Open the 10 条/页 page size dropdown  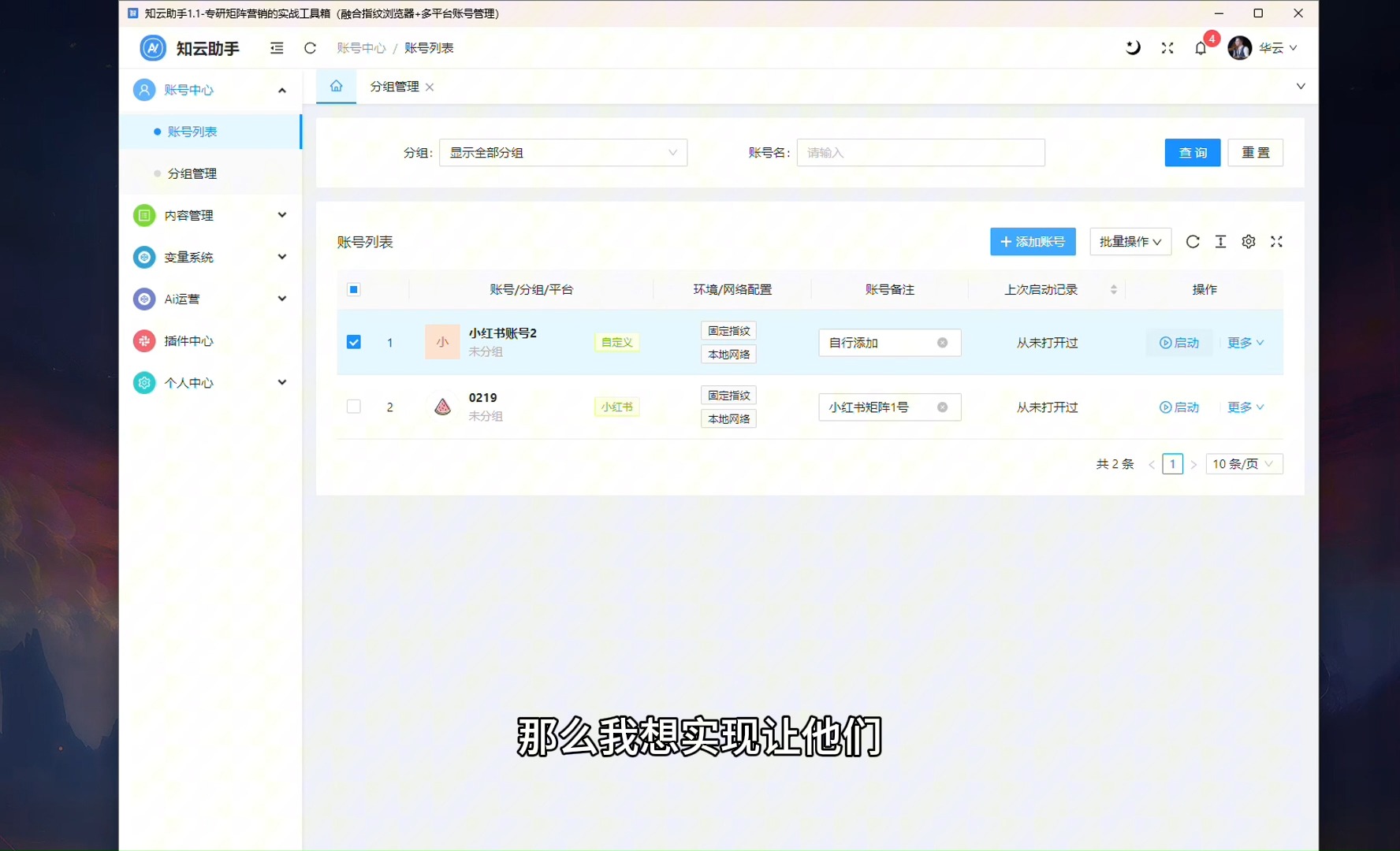coord(1244,464)
